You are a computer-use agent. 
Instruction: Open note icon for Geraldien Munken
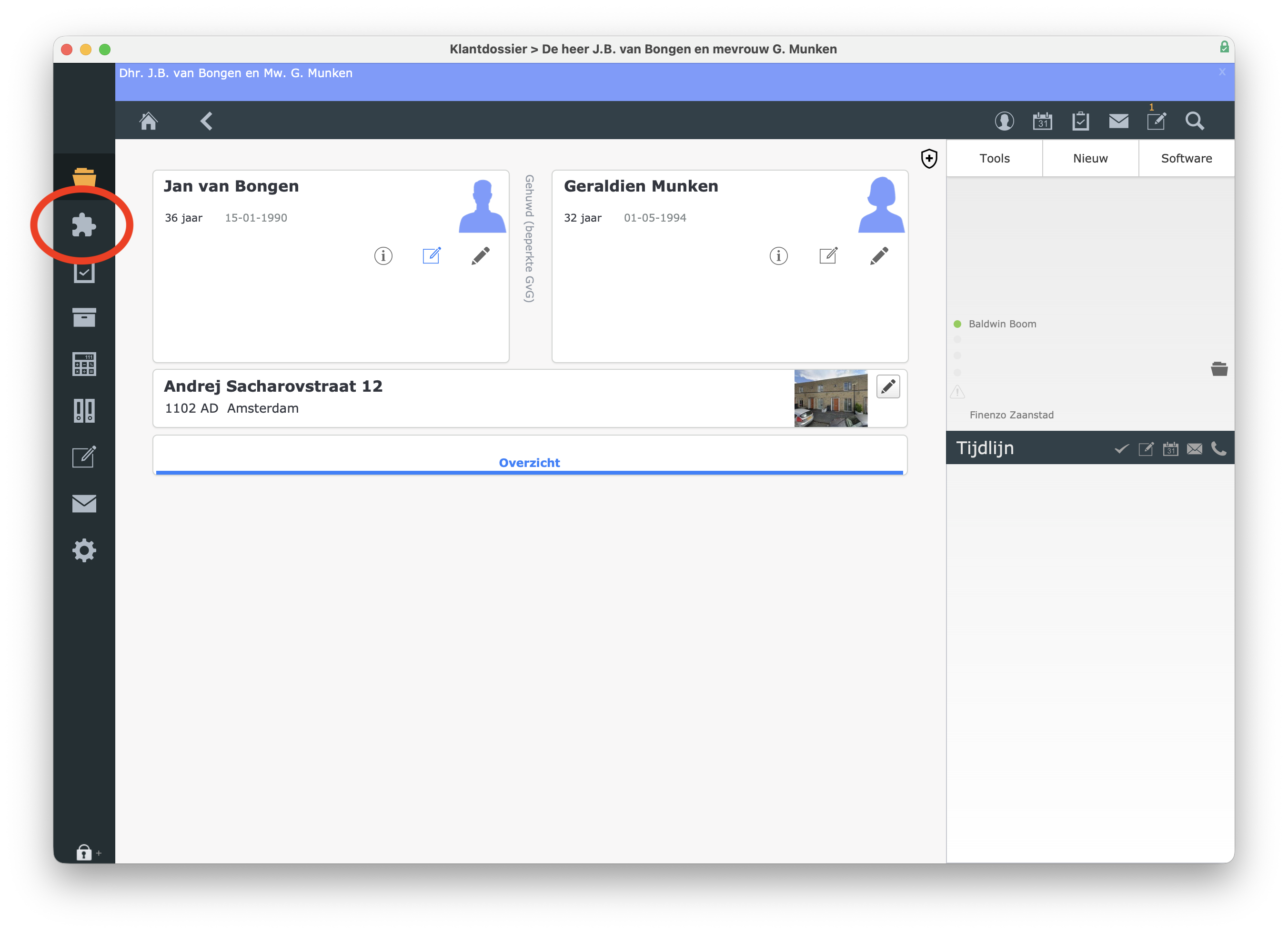tap(828, 255)
